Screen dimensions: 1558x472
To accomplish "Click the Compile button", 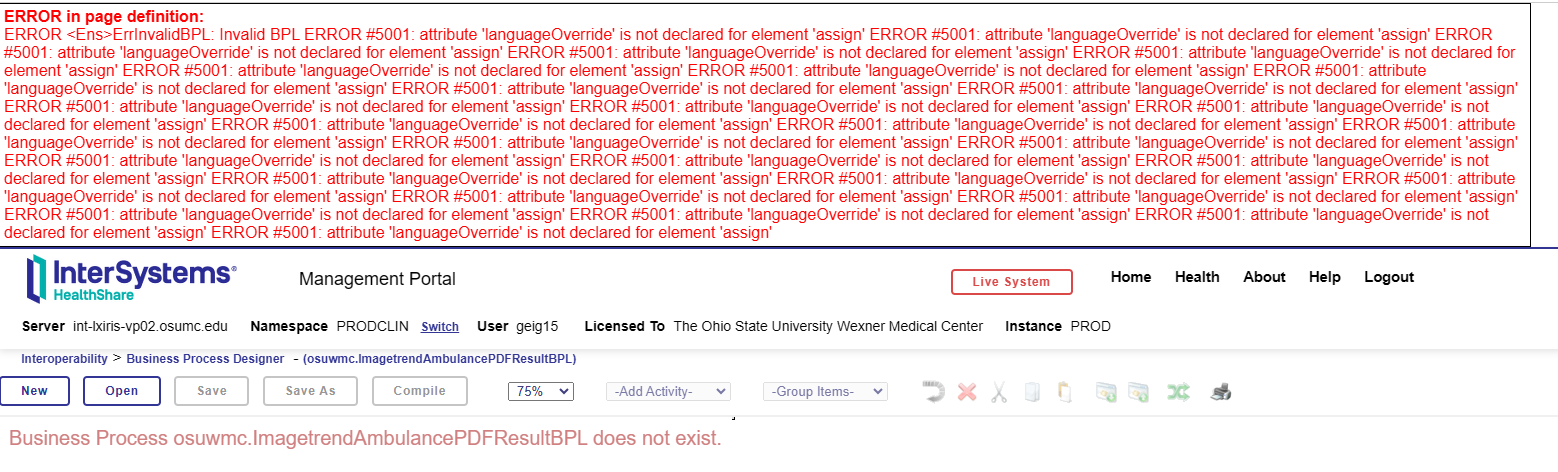I will click(420, 391).
